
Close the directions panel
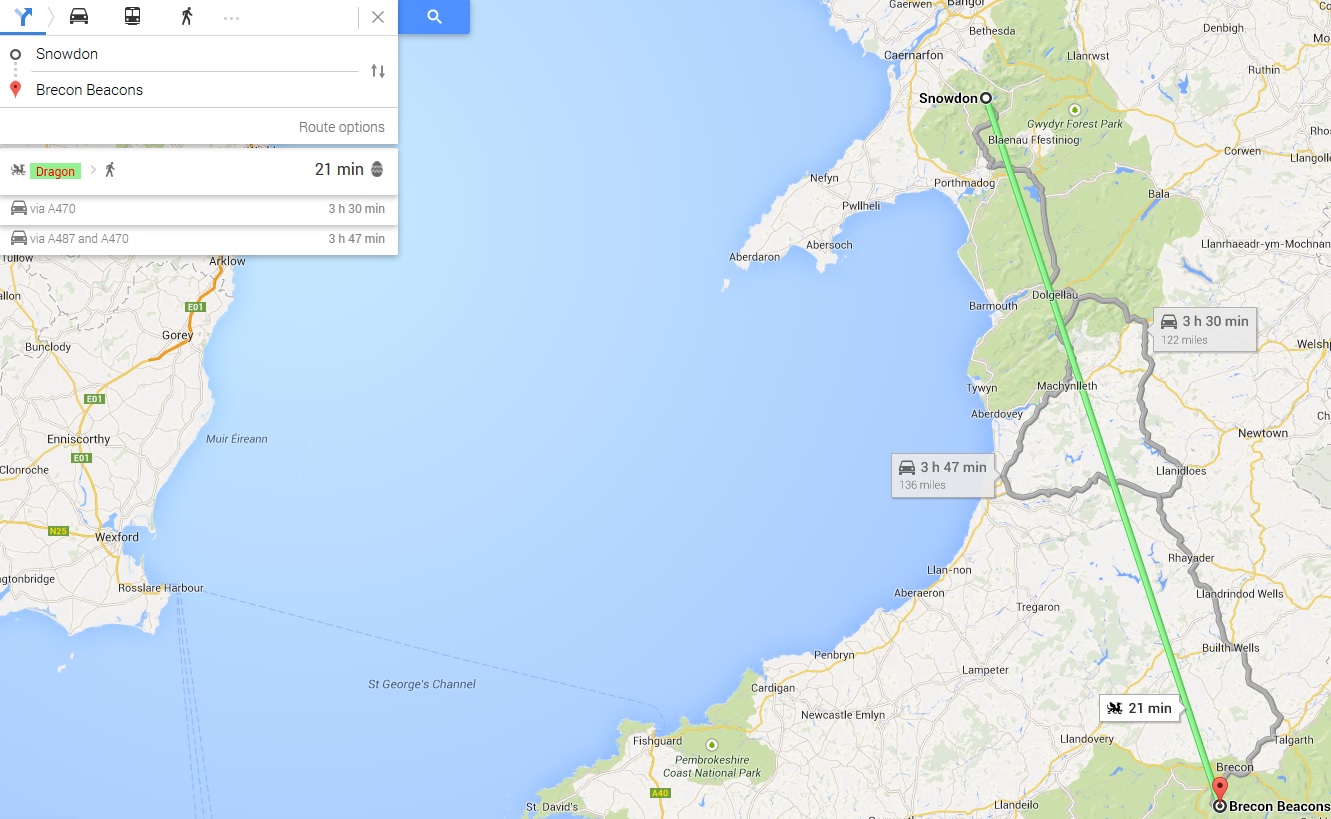pos(378,17)
